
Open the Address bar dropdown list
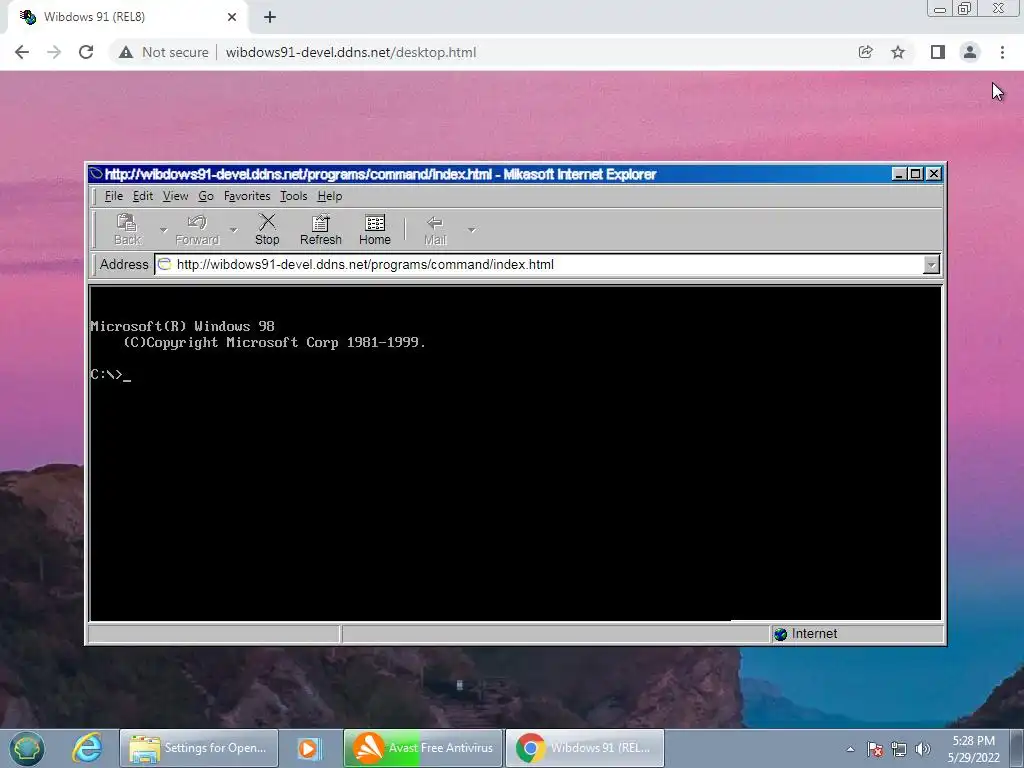931,264
